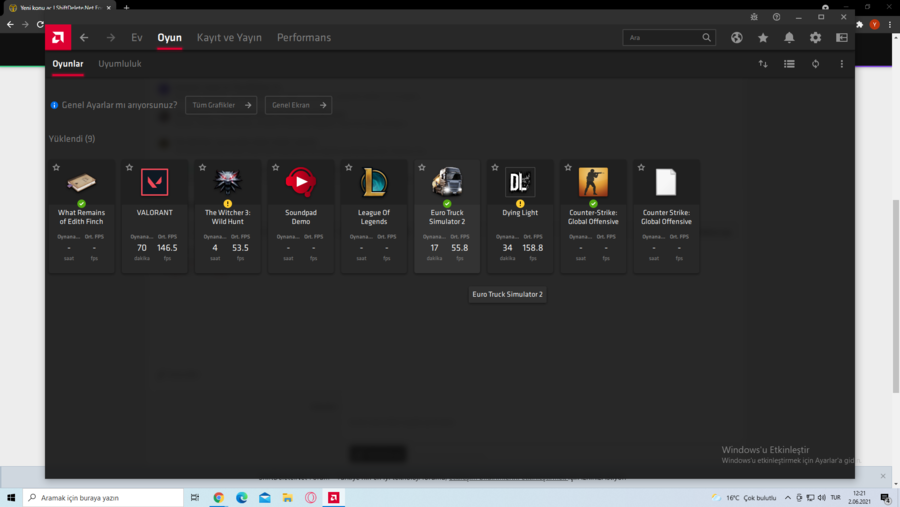Click Dying Light's 158.8 fps value

tap(533, 247)
